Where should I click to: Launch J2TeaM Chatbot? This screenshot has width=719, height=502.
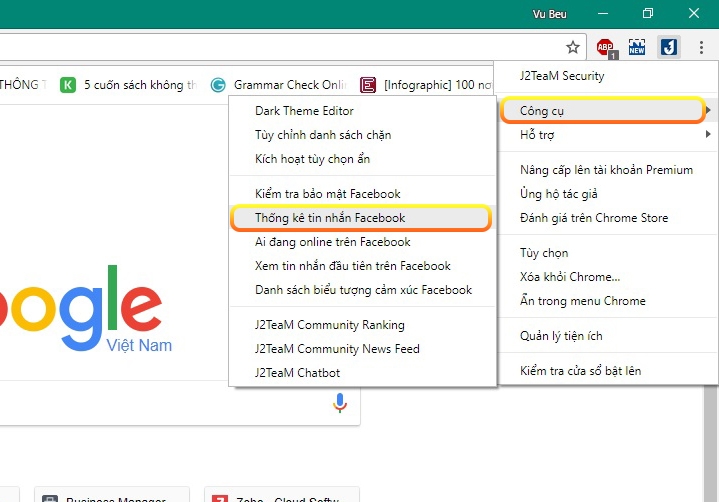click(297, 373)
